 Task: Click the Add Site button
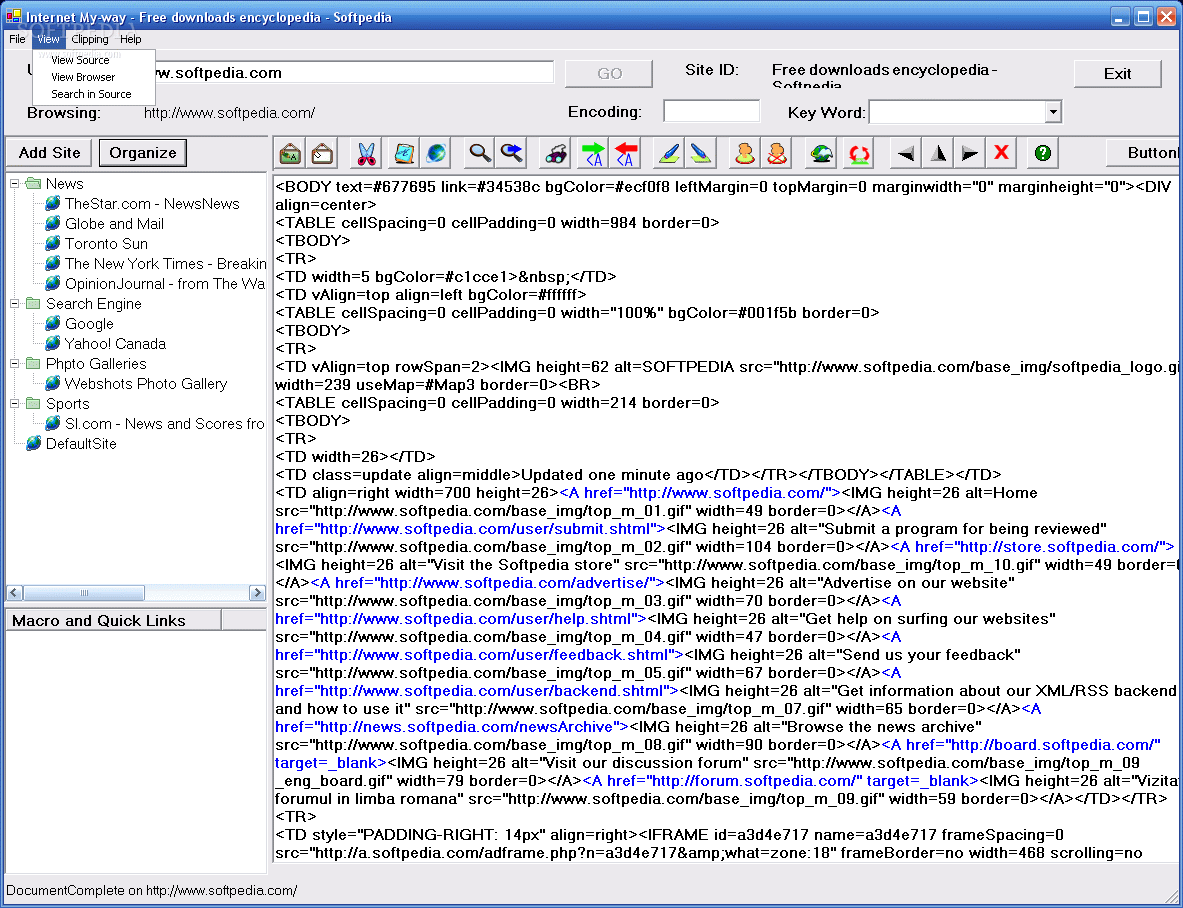click(x=49, y=153)
